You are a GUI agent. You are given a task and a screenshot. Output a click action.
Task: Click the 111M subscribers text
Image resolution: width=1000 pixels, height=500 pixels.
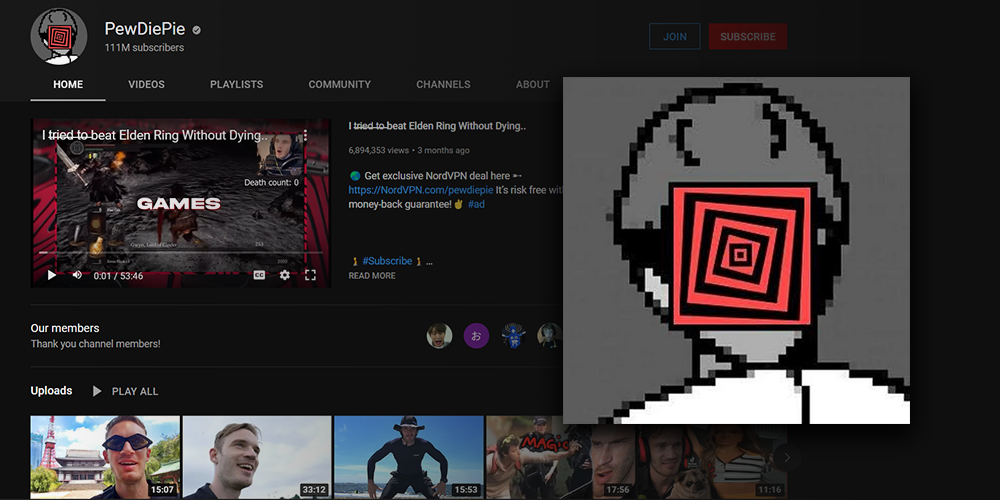(x=144, y=48)
